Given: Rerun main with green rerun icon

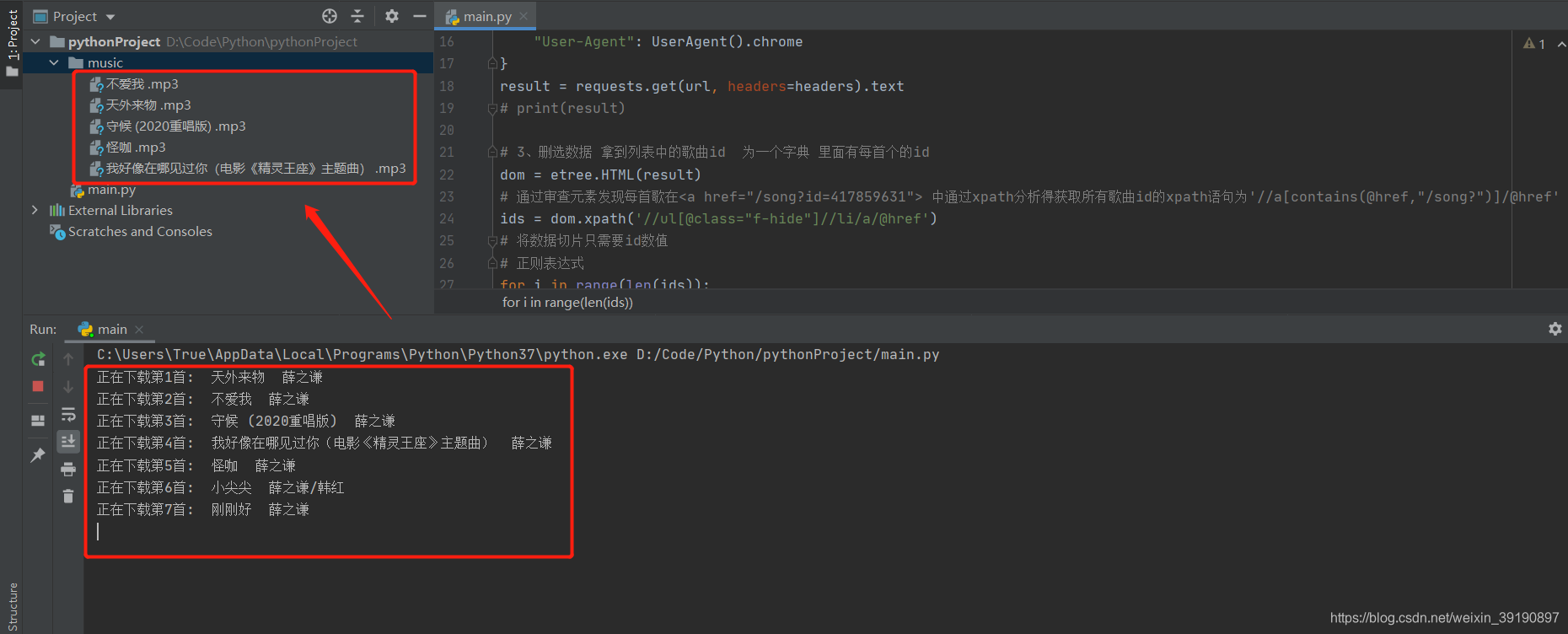Looking at the screenshot, I should pyautogui.click(x=38, y=359).
